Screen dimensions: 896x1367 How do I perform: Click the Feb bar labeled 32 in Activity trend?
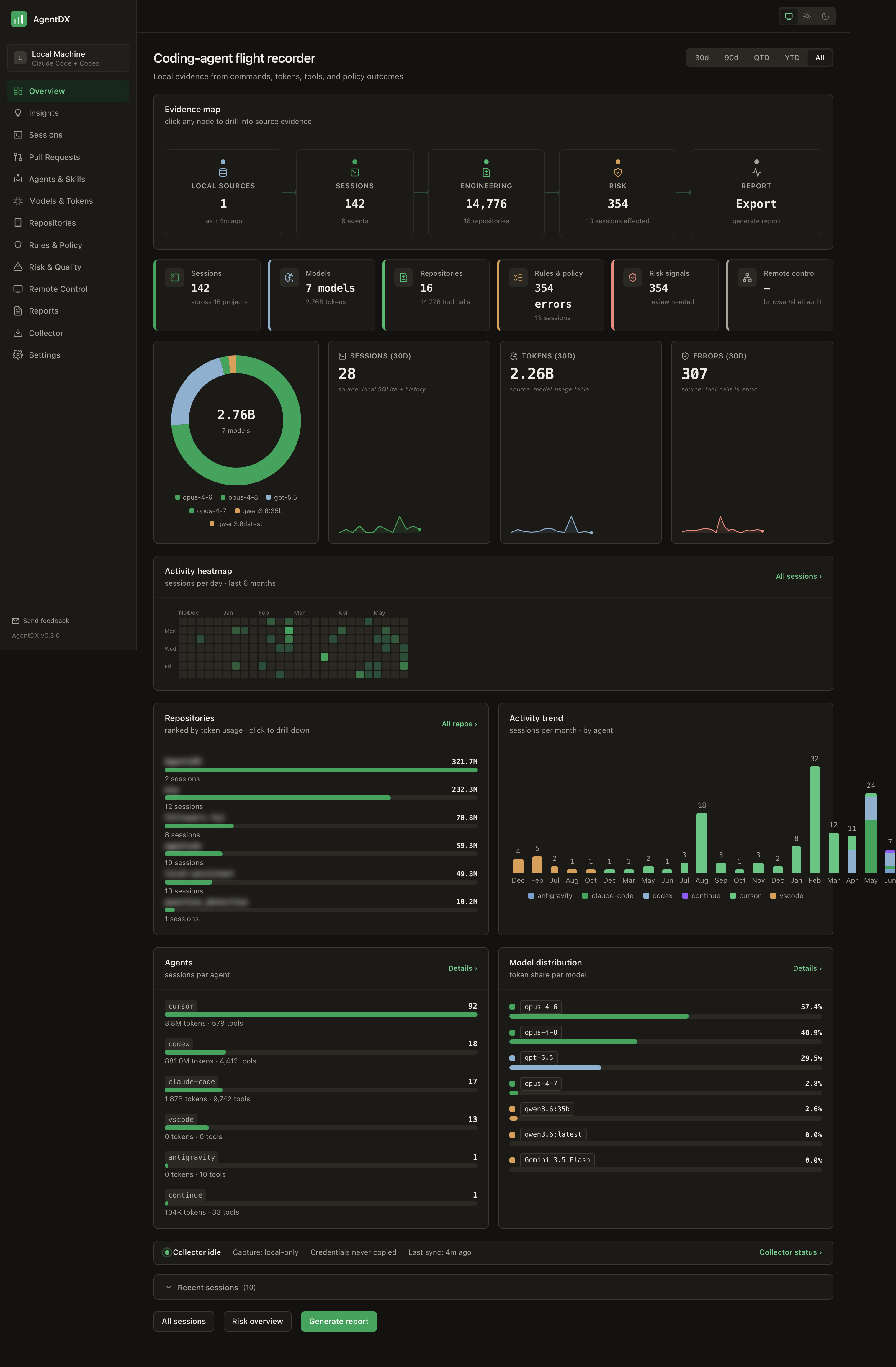(x=815, y=819)
